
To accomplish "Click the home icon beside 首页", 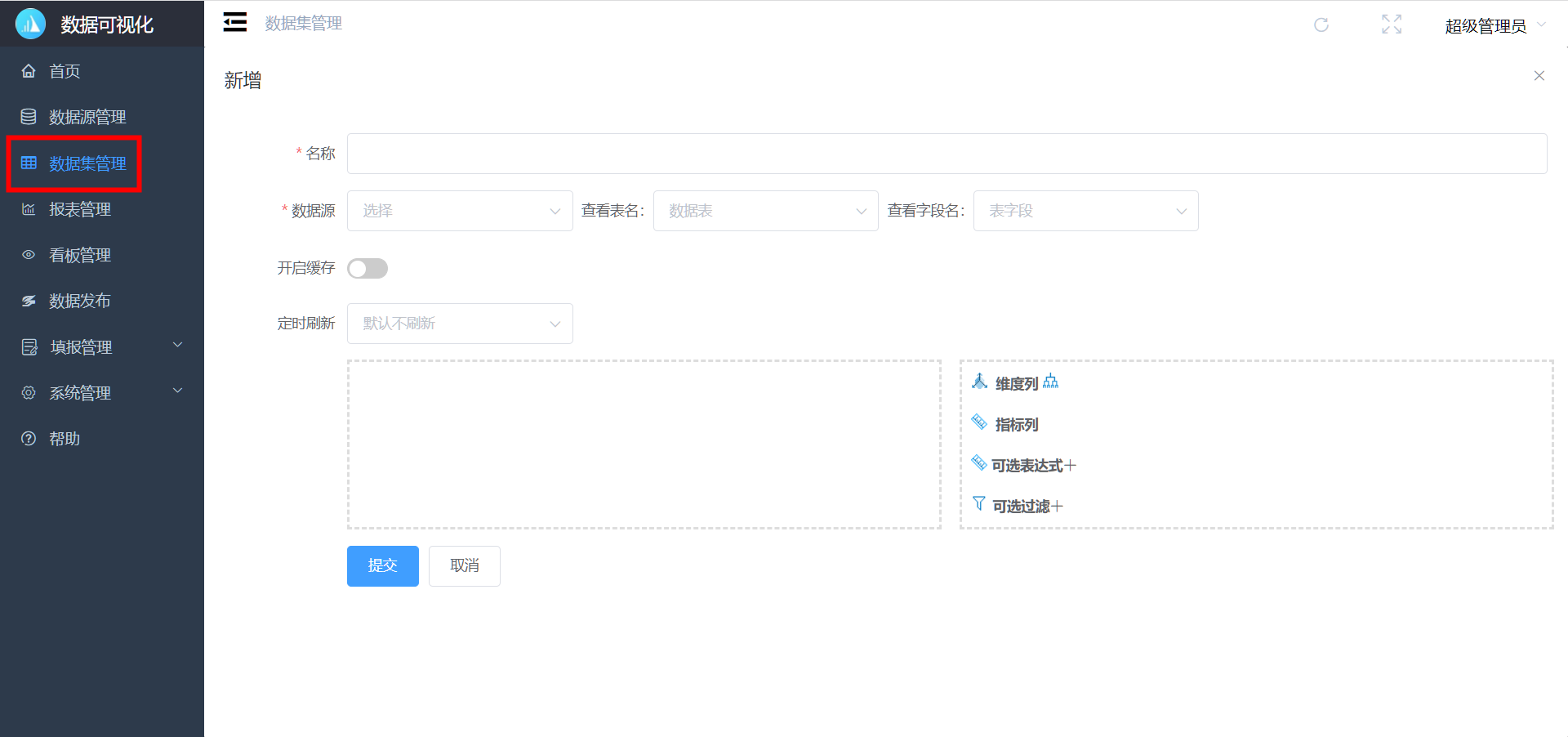I will (29, 71).
